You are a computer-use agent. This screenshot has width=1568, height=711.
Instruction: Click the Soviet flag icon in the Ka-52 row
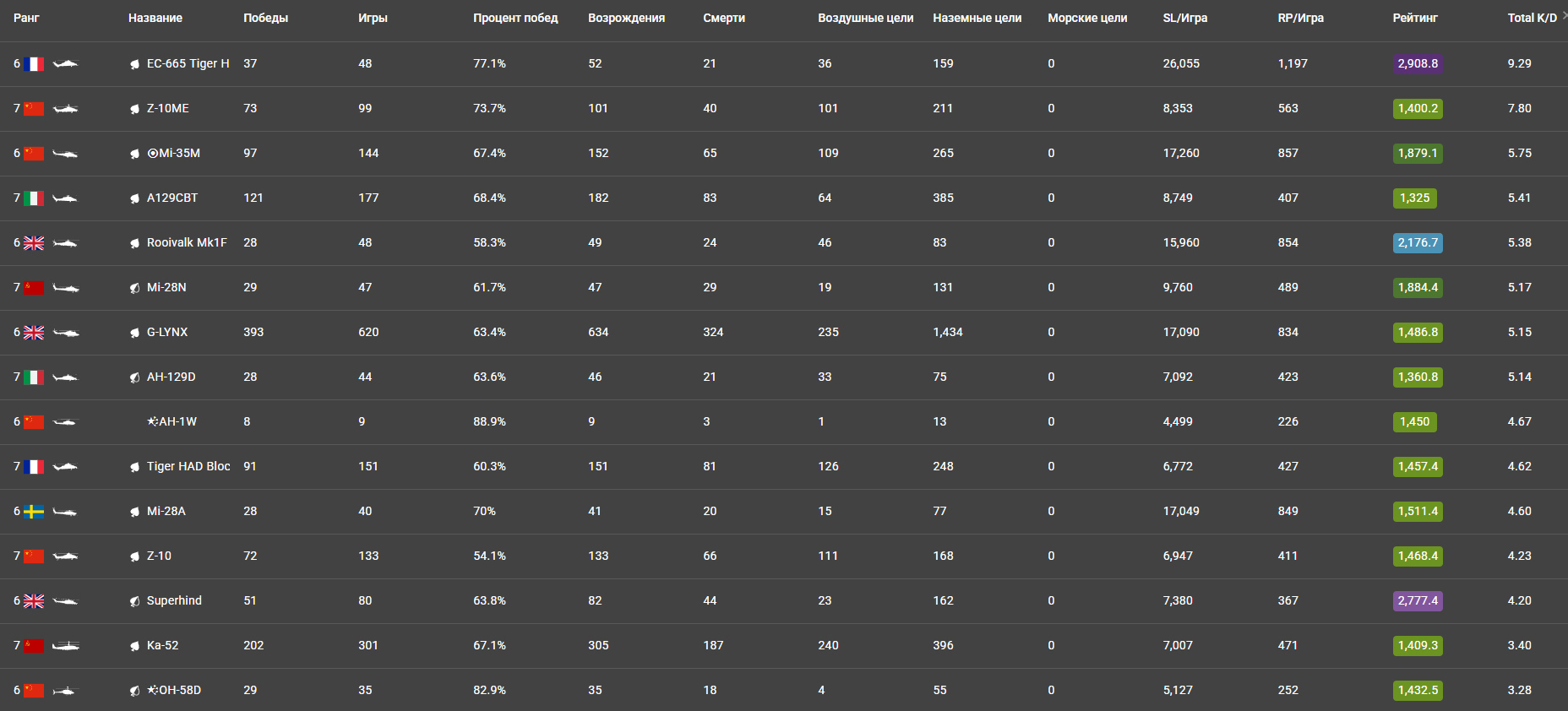(34, 646)
